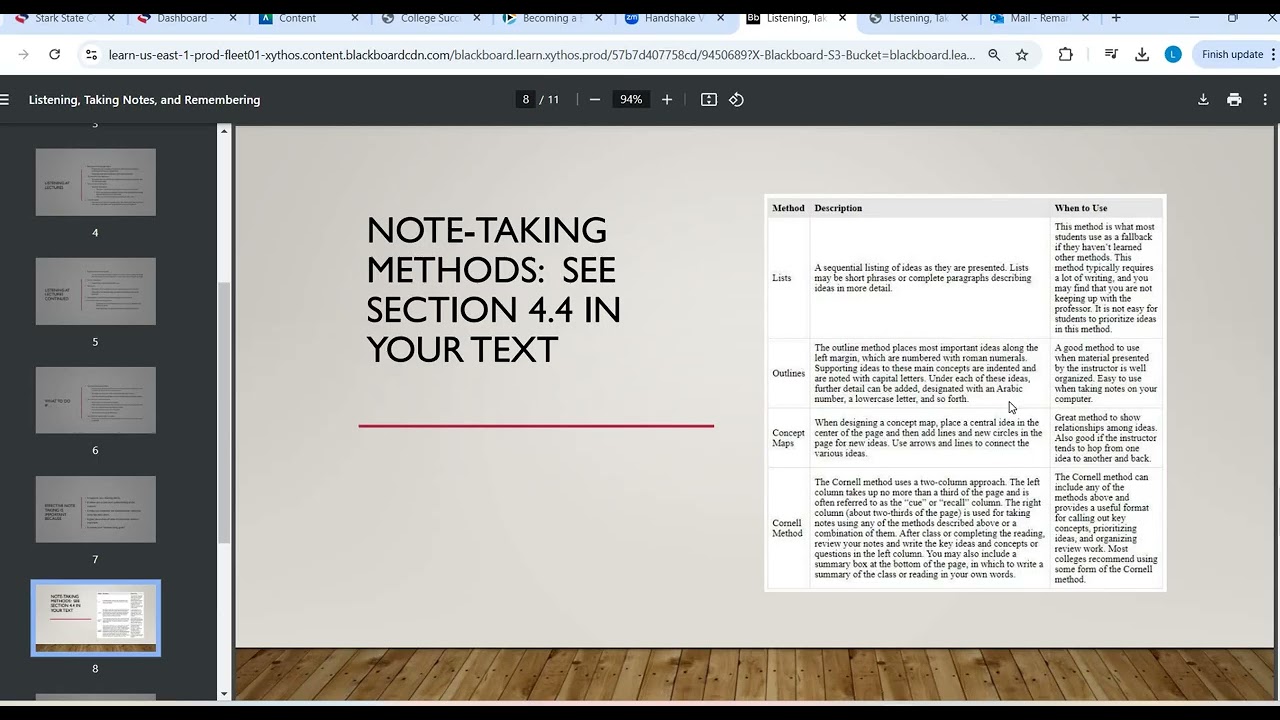Click the document title in PDF toolbar
Screen dimensions: 1280x720
145,100
